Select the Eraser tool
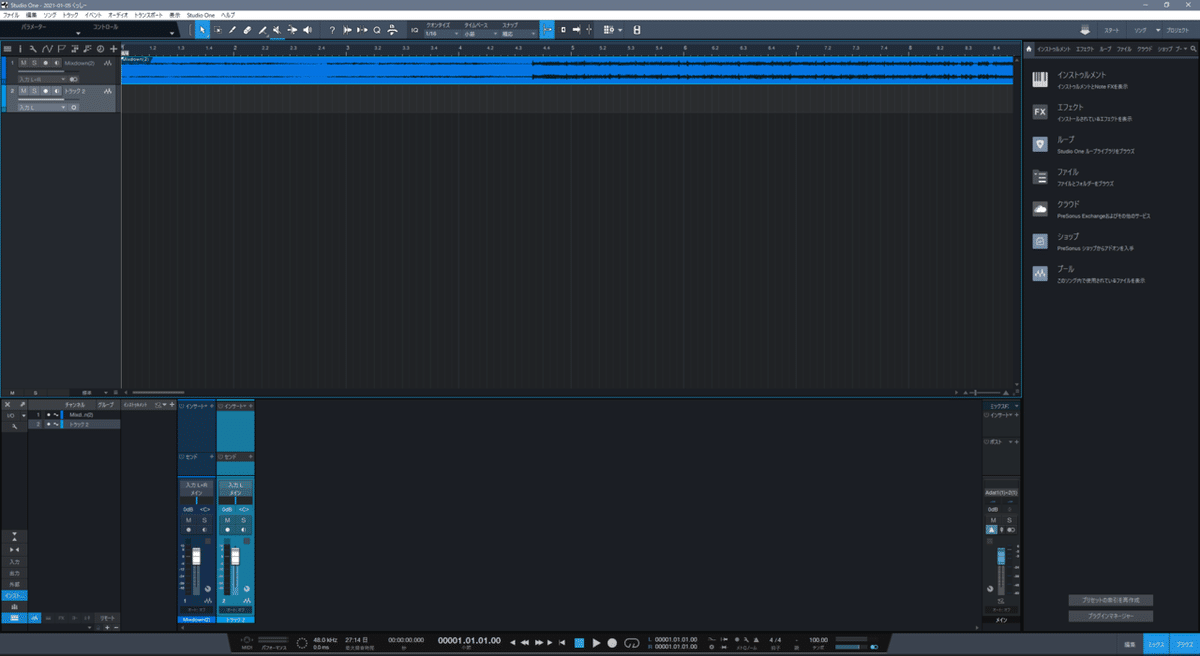 [x=247, y=30]
